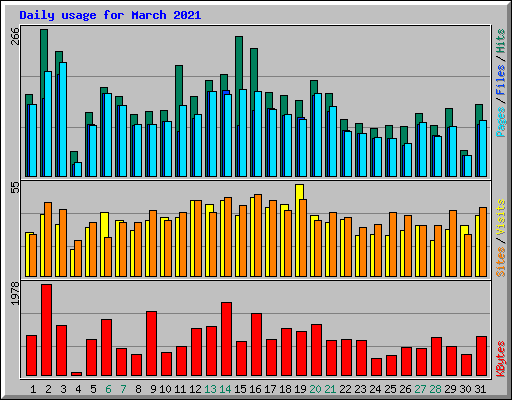Viewport: 512px width, 400px height.
Task: Select the red KBytes bar for day 24
Action: tap(377, 367)
